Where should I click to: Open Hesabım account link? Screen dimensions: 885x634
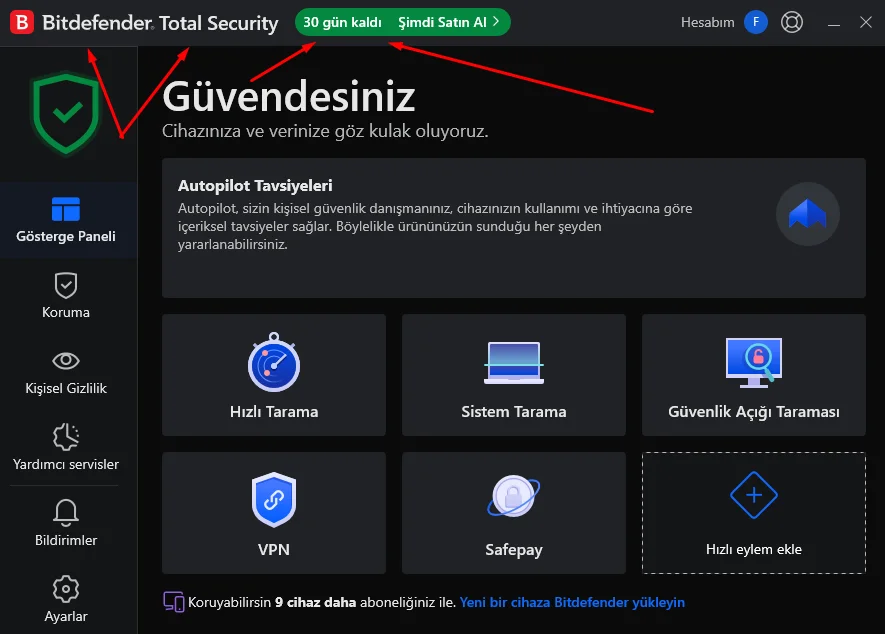708,22
